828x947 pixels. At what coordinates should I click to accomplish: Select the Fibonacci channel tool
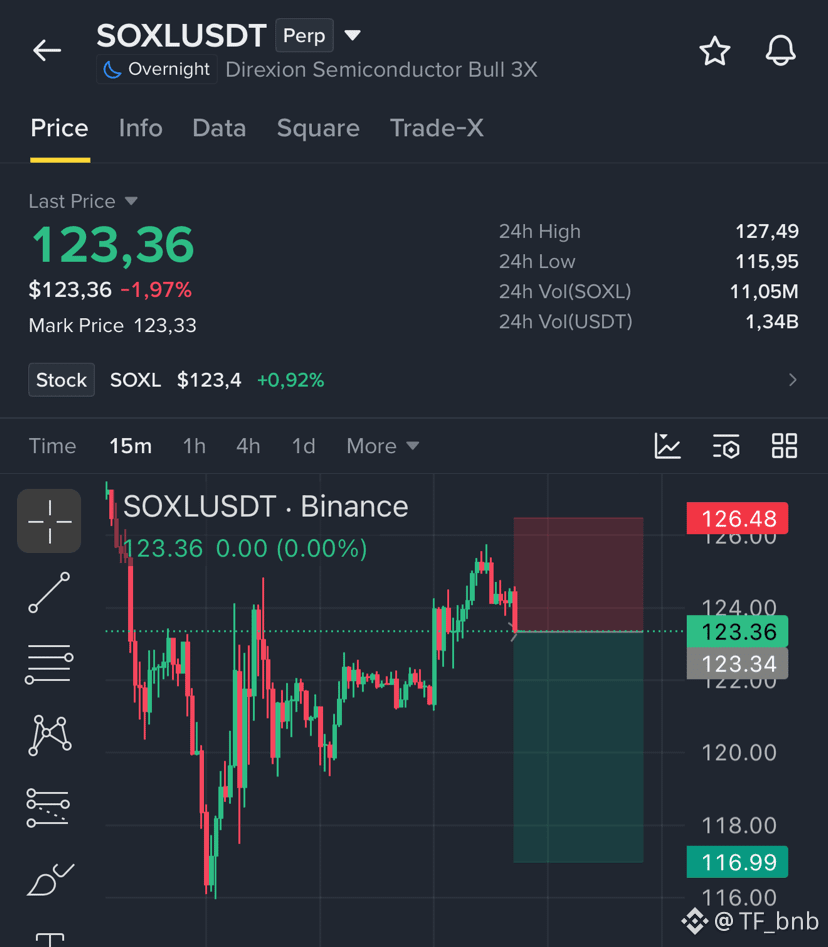[48, 807]
